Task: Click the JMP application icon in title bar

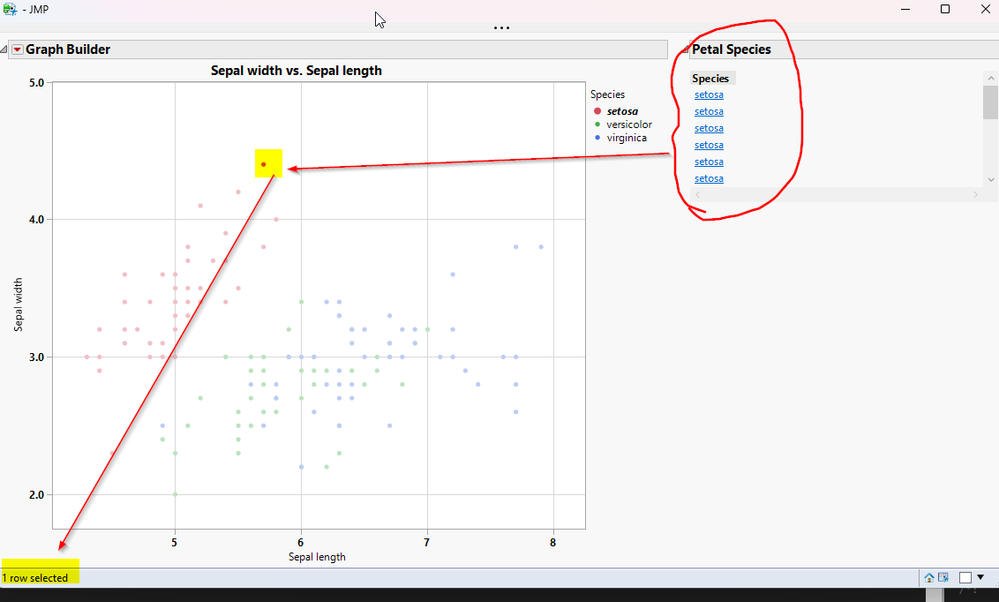Action: (10, 8)
